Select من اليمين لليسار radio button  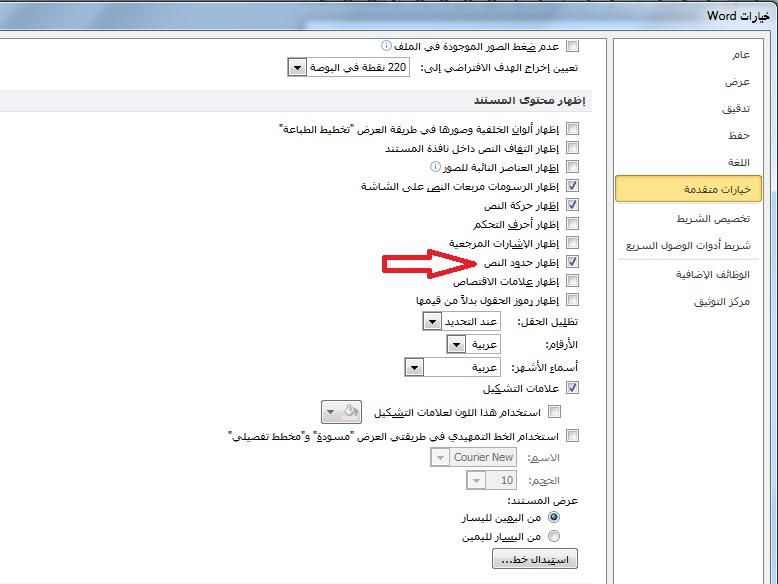point(554,518)
